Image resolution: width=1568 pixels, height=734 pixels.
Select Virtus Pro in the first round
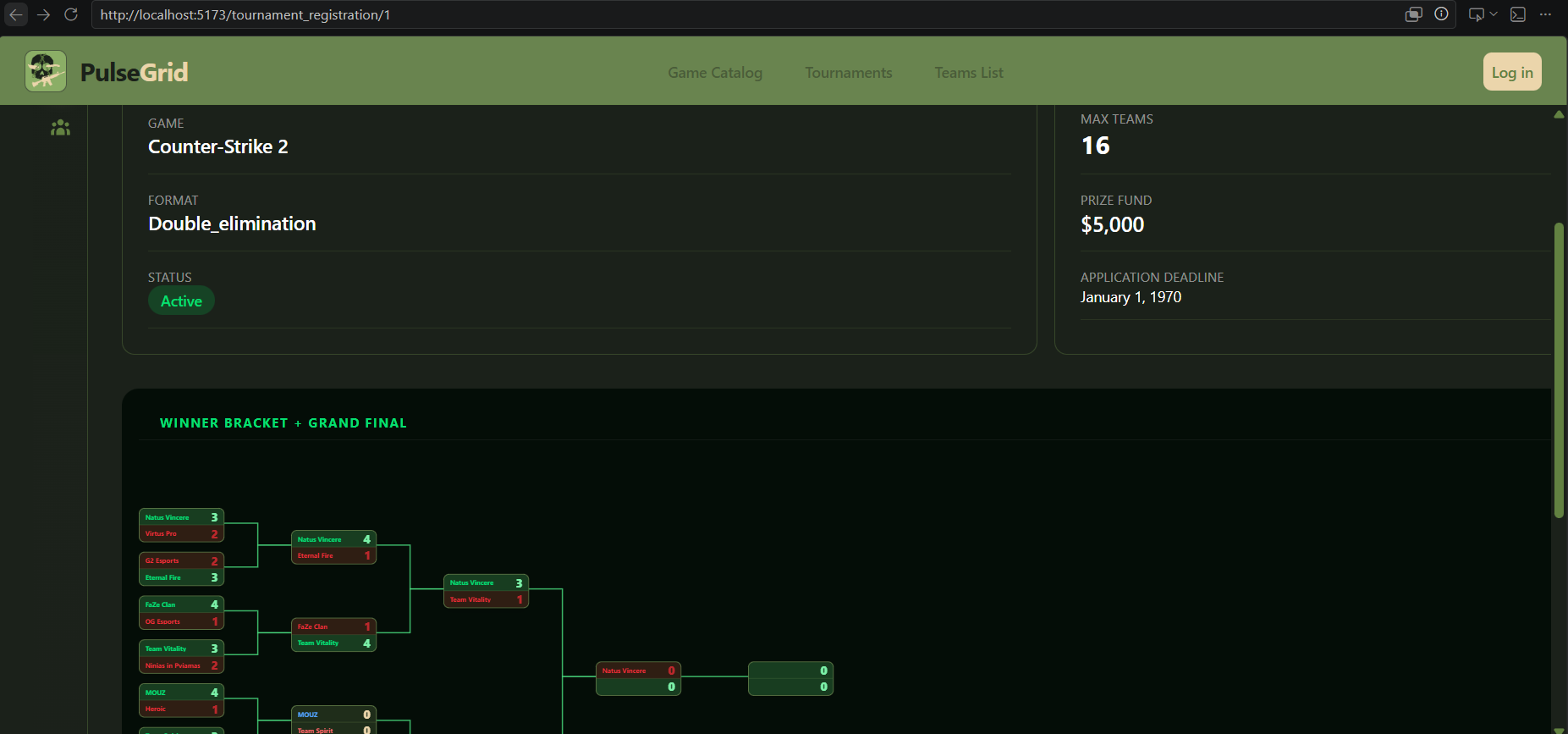(181, 533)
